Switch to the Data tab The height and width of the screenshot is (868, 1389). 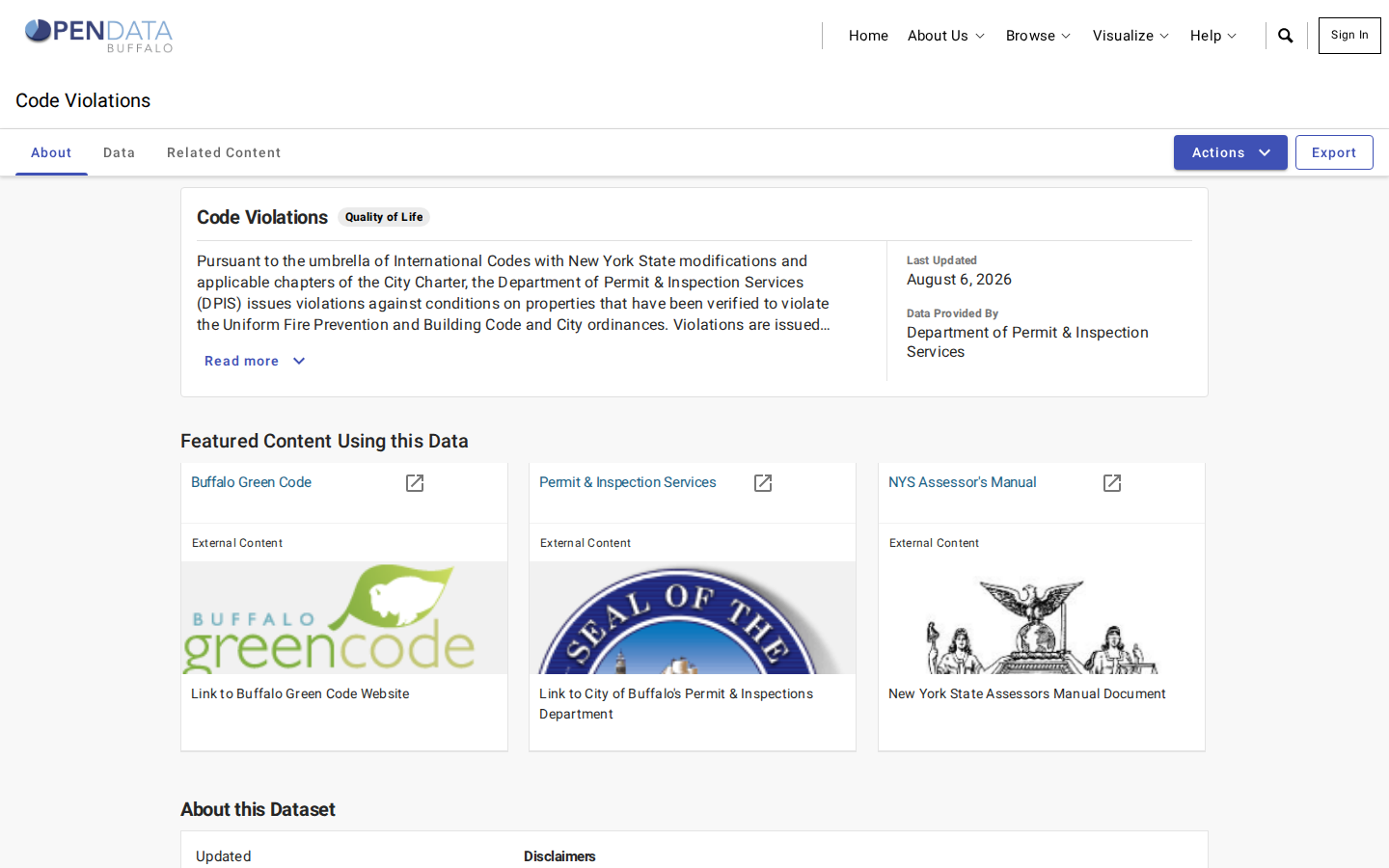[x=119, y=152]
